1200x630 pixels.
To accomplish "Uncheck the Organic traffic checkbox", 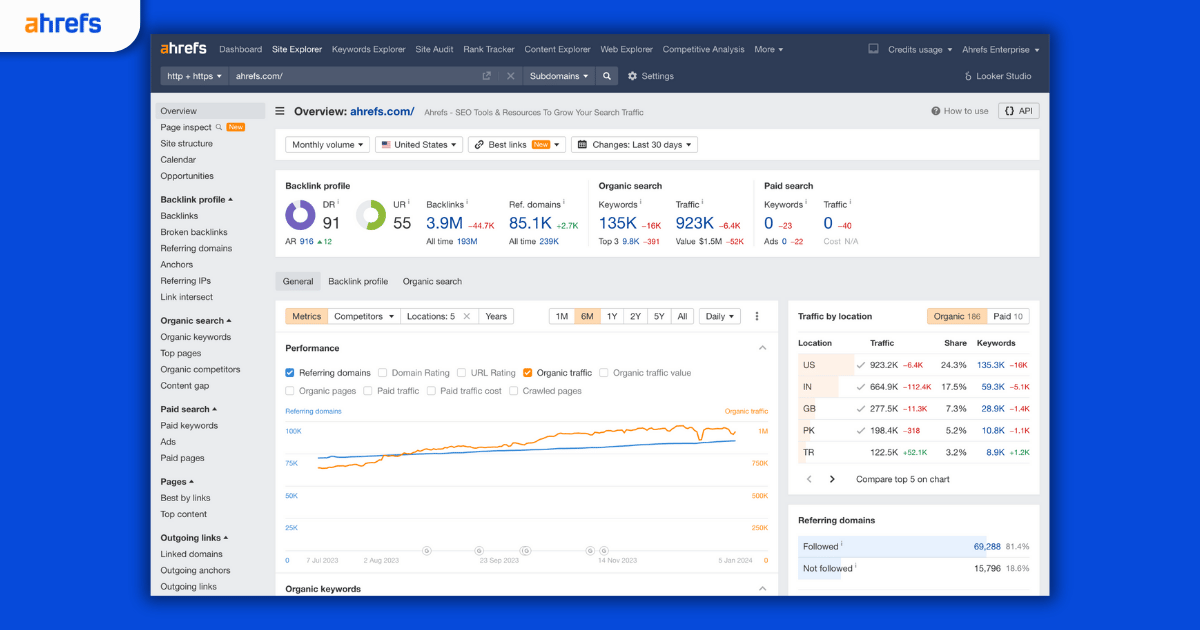I will (x=528, y=373).
